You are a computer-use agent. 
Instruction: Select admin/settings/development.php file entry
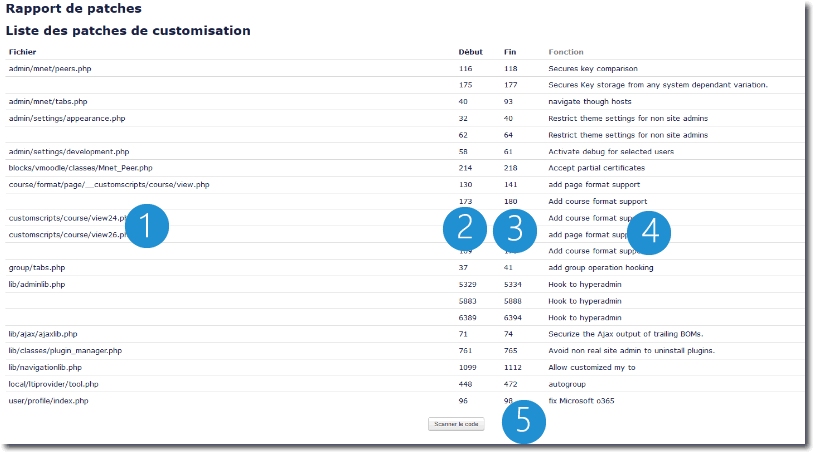click(69, 151)
